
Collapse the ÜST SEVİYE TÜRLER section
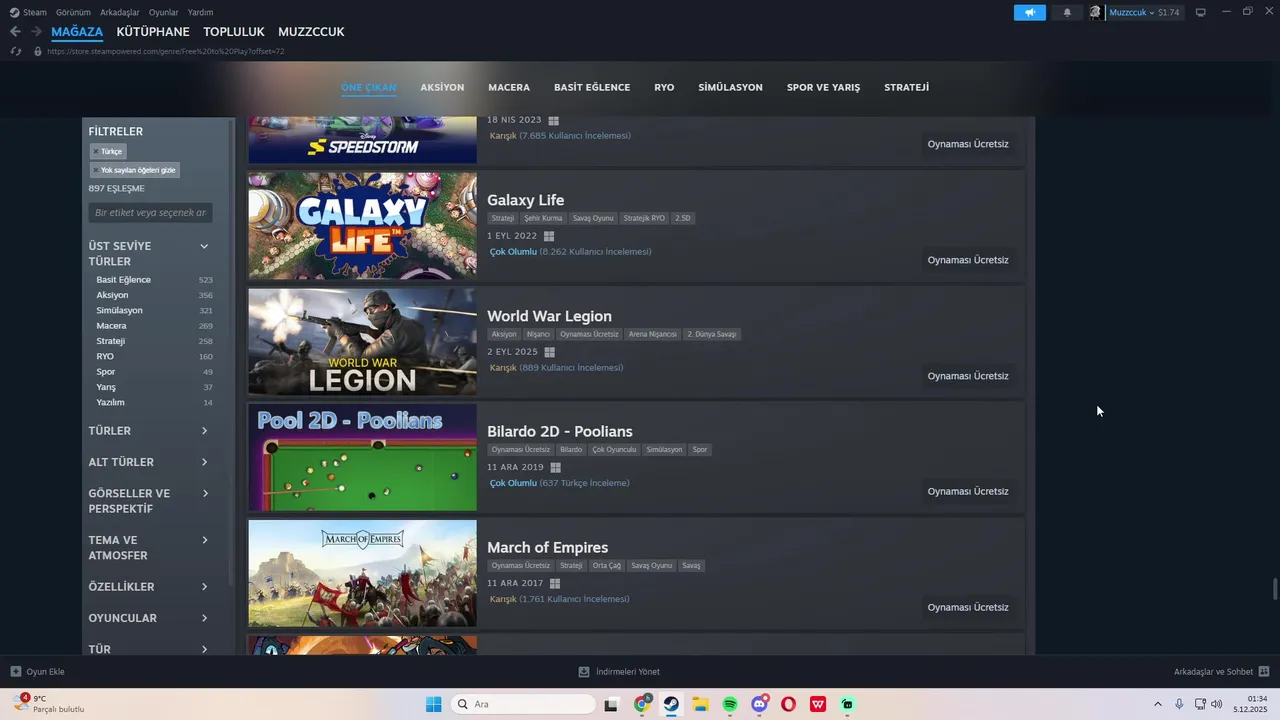[x=204, y=246]
